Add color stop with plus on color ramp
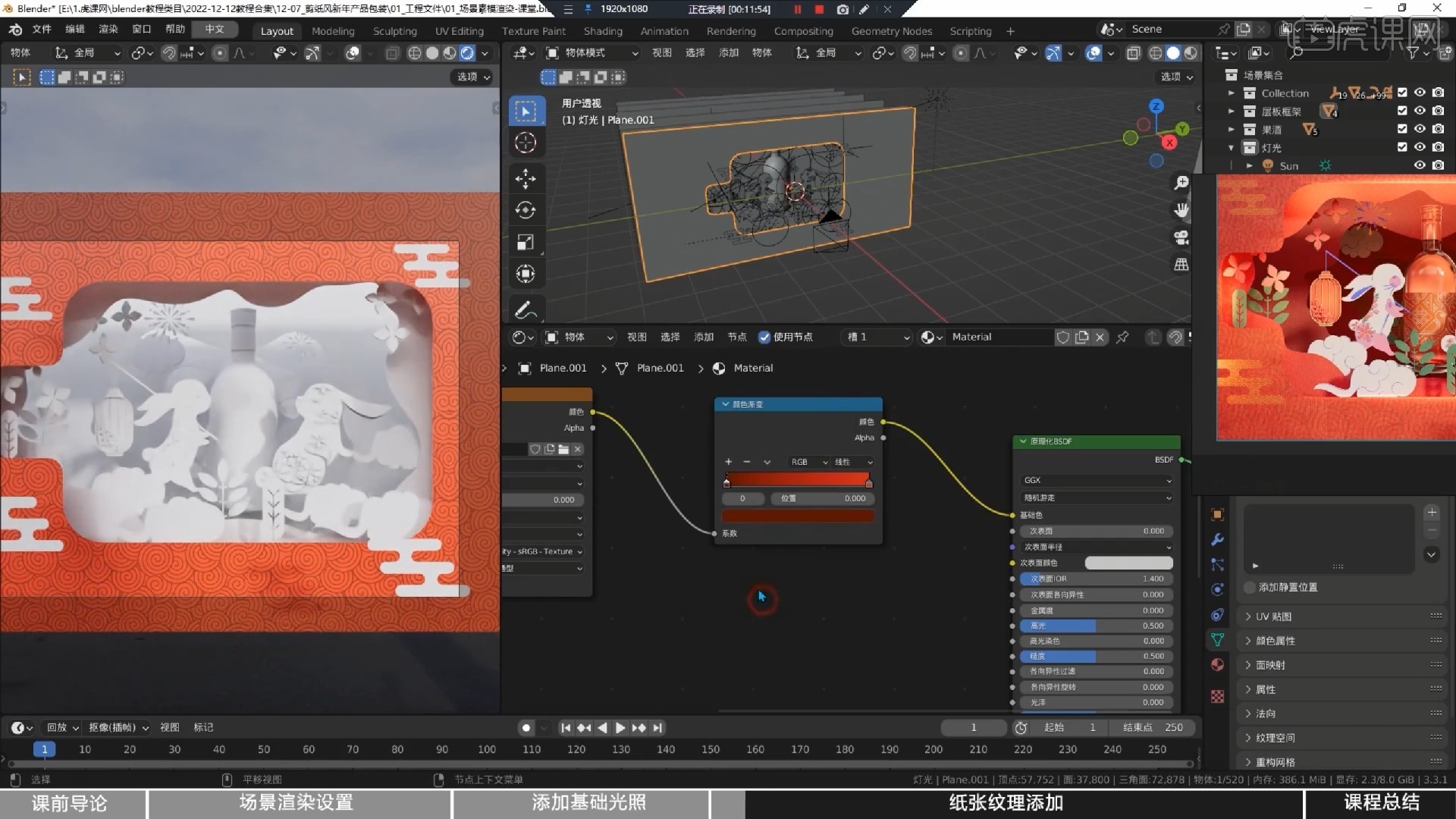 point(728,462)
